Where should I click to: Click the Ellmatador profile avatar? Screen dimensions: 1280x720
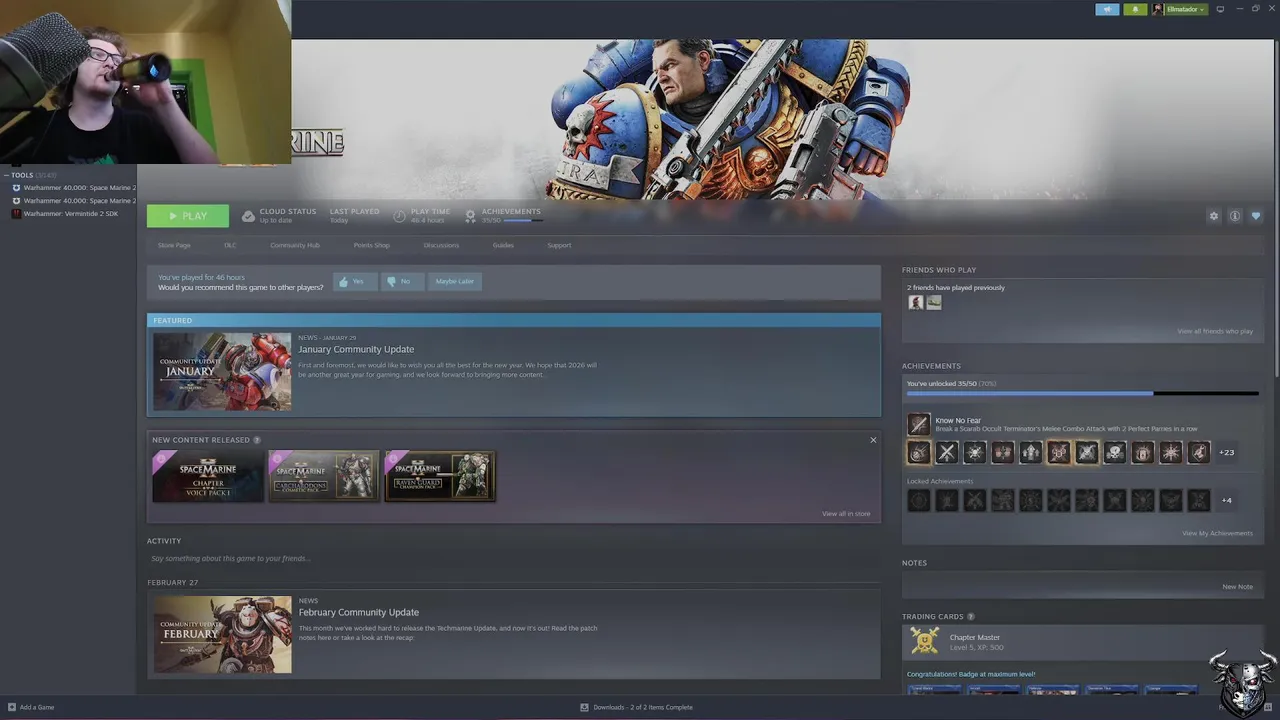coord(1158,9)
